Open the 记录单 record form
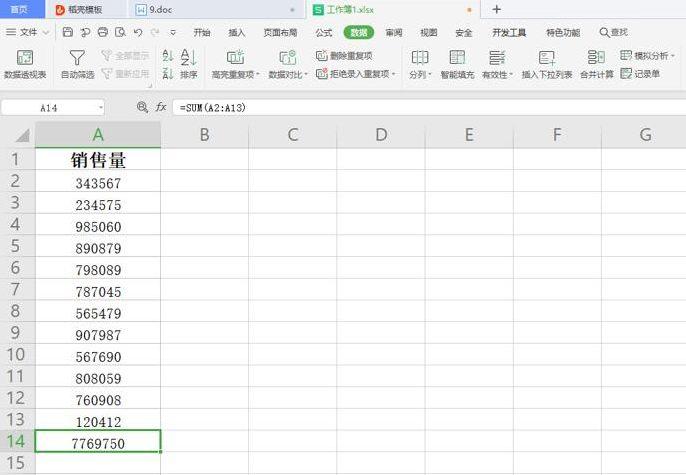686x475 pixels. pyautogui.click(x=640, y=73)
